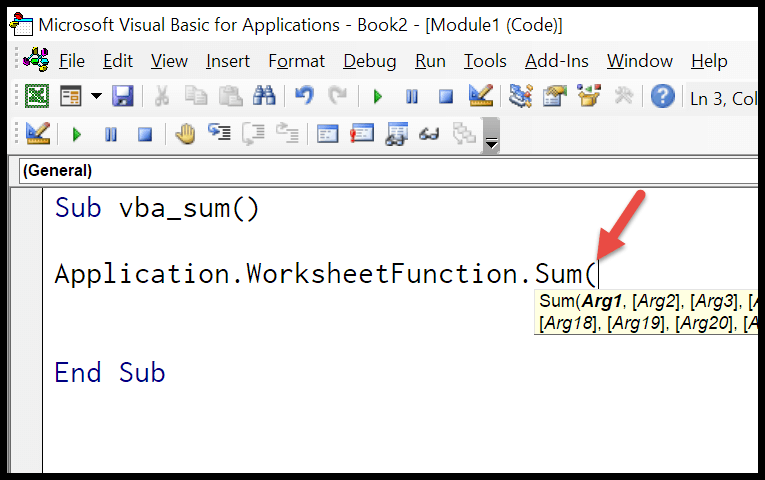Screen dimensions: 765x480
Task: Open the Watch Window icon
Action: (396, 134)
